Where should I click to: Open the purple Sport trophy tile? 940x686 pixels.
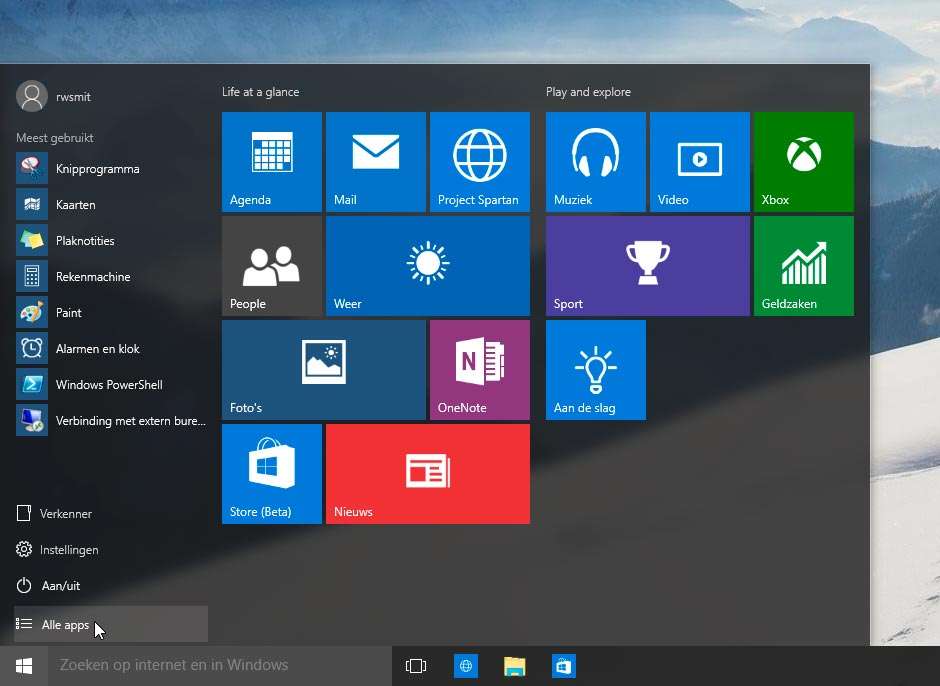[x=648, y=266]
